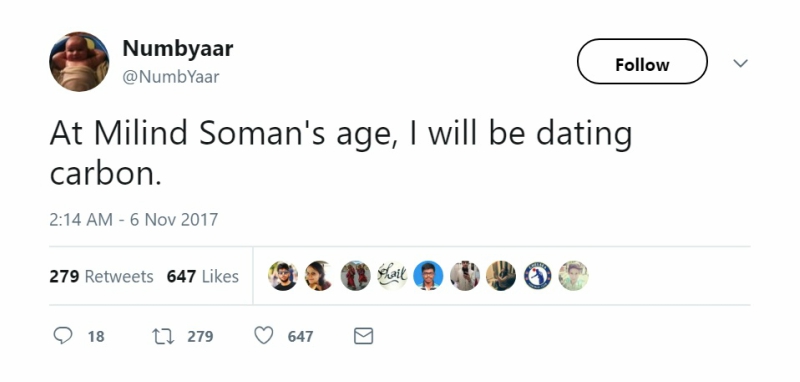Screen dimensions: 800x382
Task: Click the reply speech bubble icon
Action: point(63,336)
